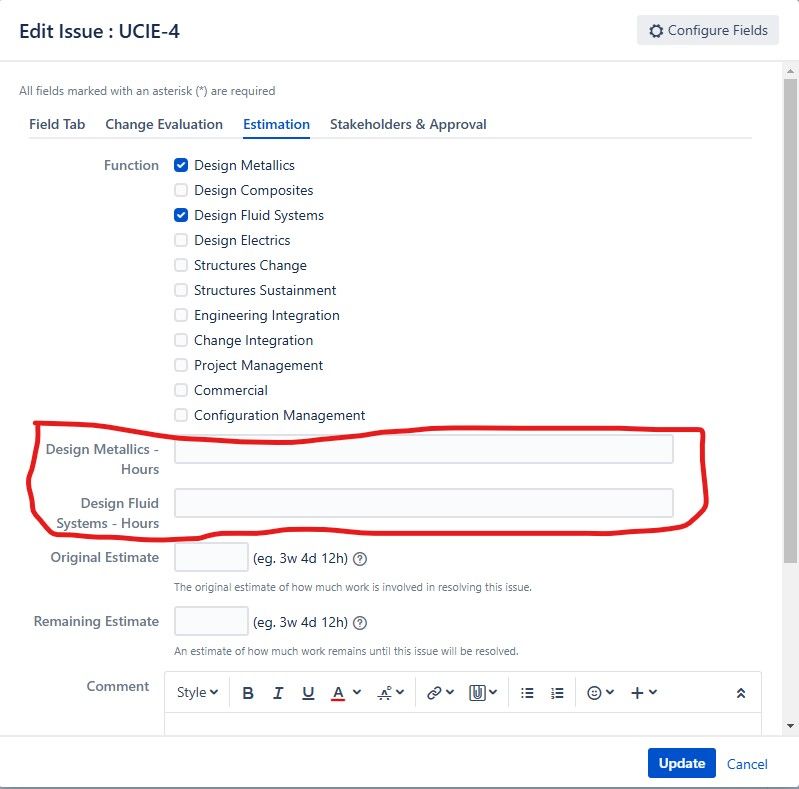Click the Design Metallics - Hours field

[423, 449]
